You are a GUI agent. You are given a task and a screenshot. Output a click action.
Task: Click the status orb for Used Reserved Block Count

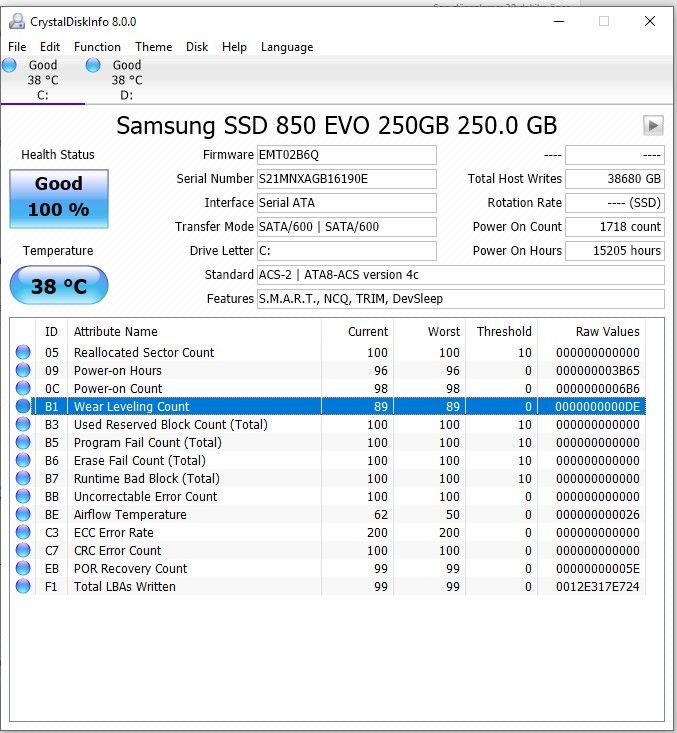23,424
